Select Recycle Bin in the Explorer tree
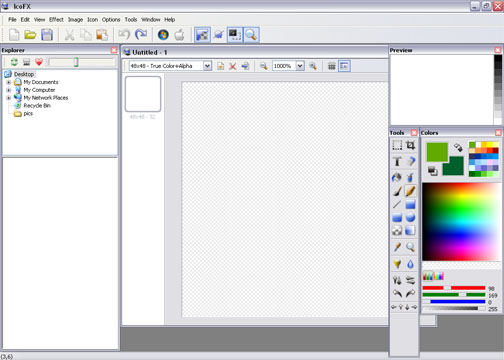Image resolution: width=504 pixels, height=360 pixels. (x=37, y=106)
